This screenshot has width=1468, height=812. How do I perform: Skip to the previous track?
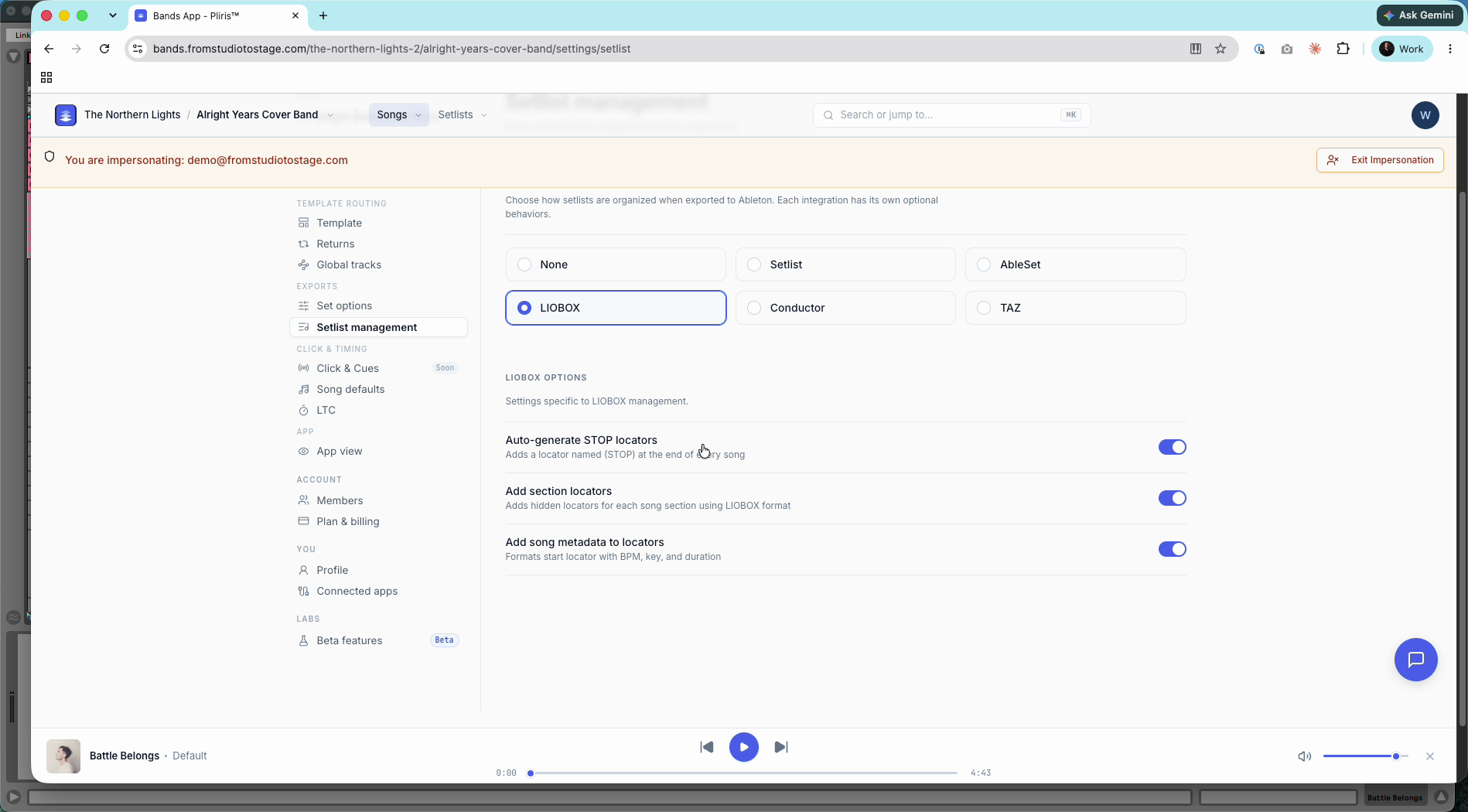[706, 747]
